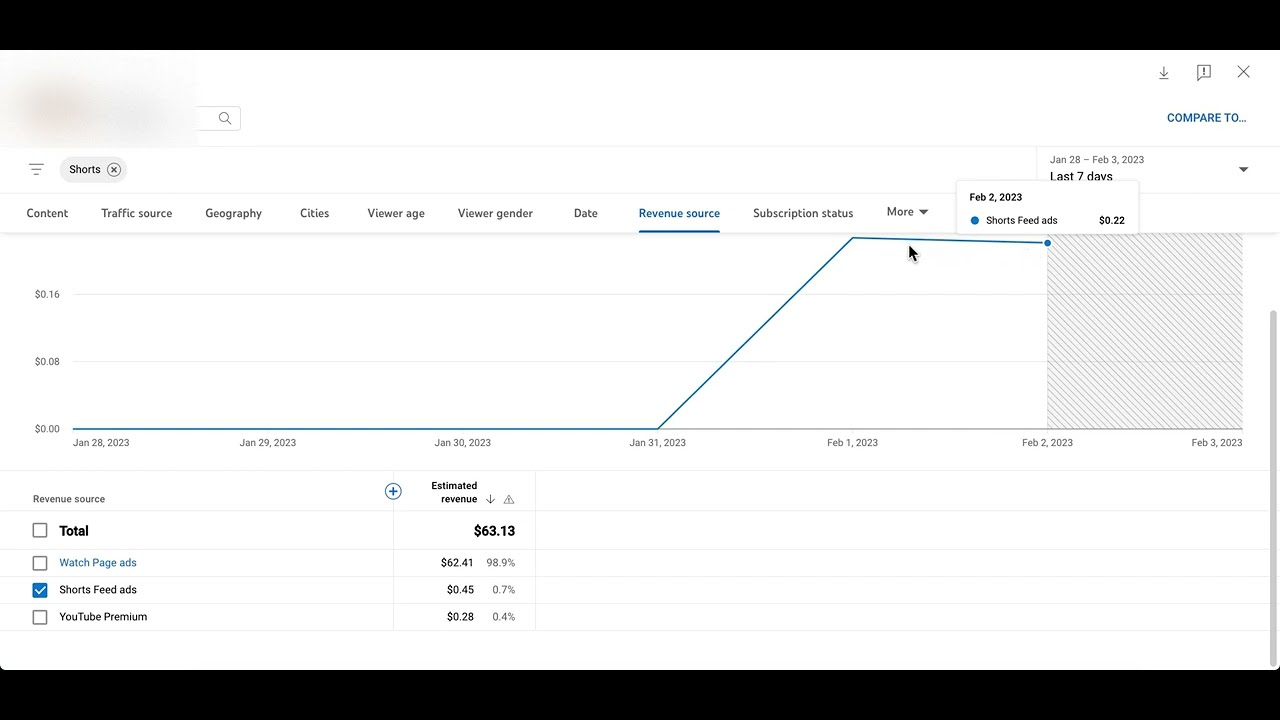Image resolution: width=1280 pixels, height=720 pixels.
Task: Toggle sort on Estimated revenue arrow
Action: [x=490, y=499]
